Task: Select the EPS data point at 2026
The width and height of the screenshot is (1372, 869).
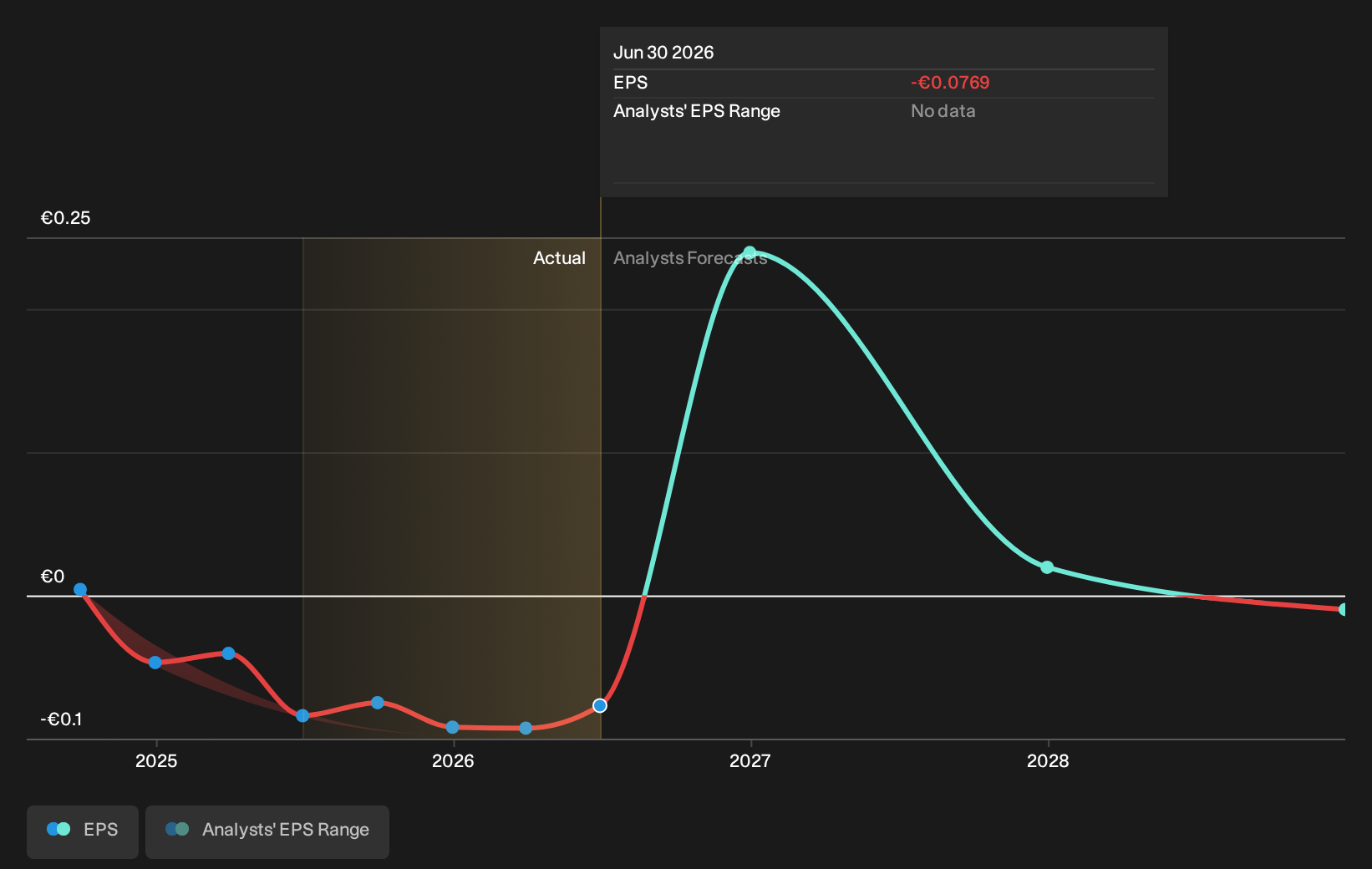Action: pos(452,727)
